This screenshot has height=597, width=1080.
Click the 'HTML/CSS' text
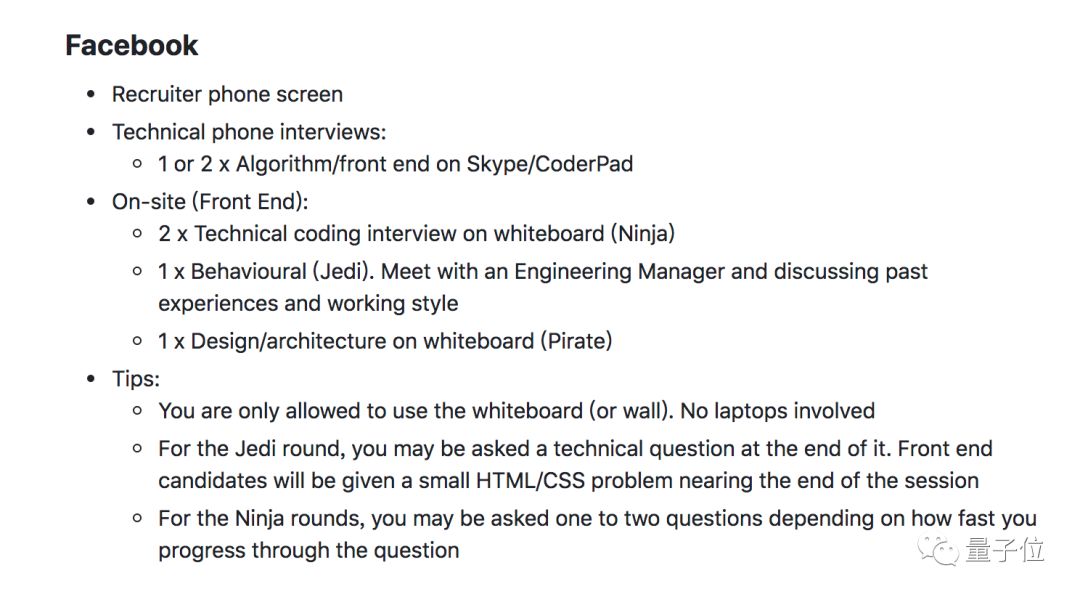click(535, 480)
